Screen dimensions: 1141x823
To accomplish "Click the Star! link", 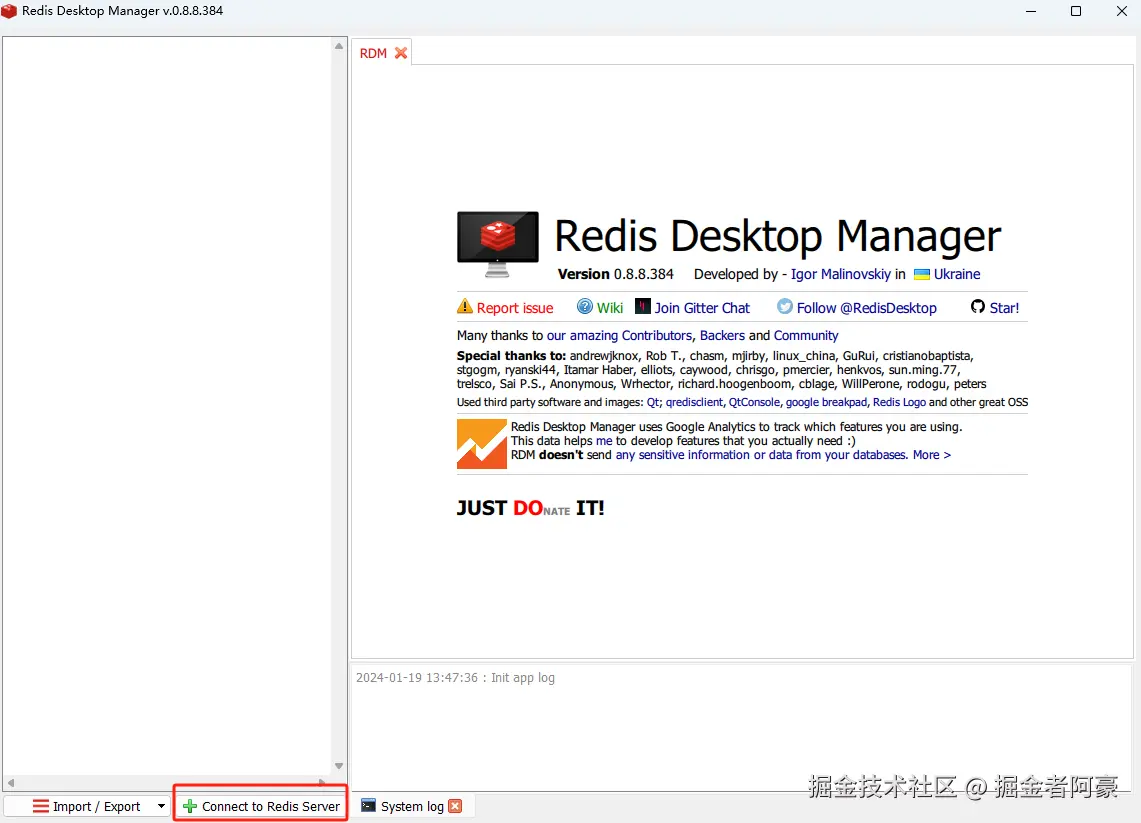I will 1004,308.
